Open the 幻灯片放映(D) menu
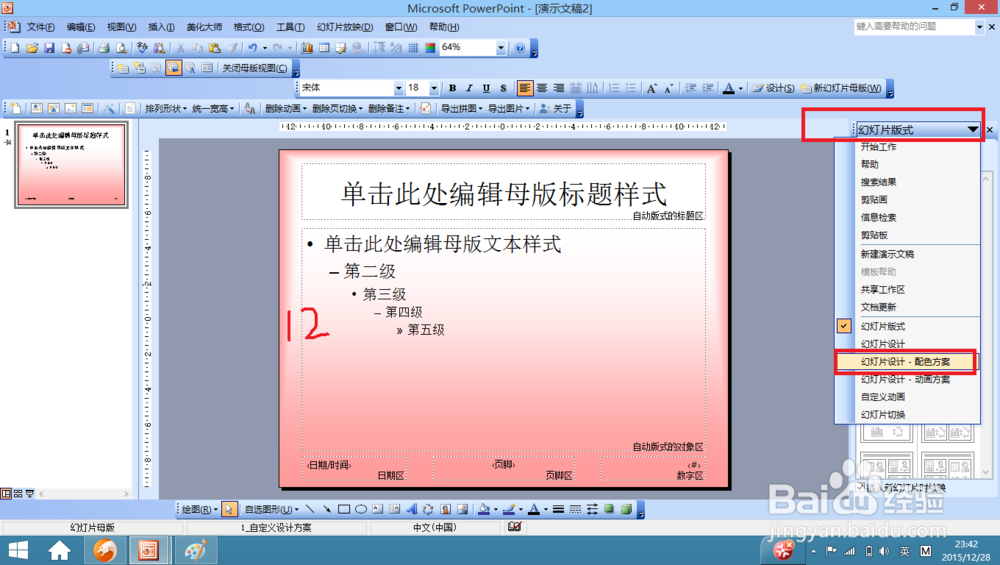Image resolution: width=1000 pixels, height=565 pixels. pyautogui.click(x=344, y=27)
